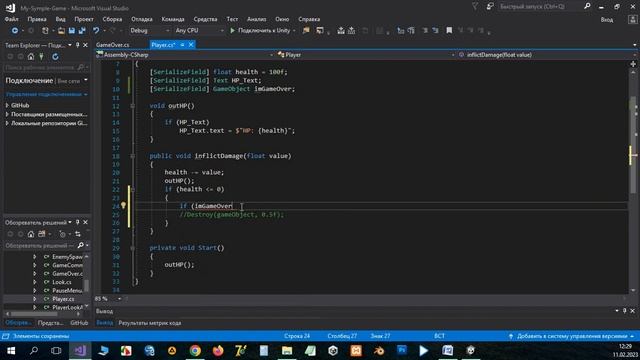Open the Правка menu
Viewport: 640px width, 360px height.
coord(37,19)
